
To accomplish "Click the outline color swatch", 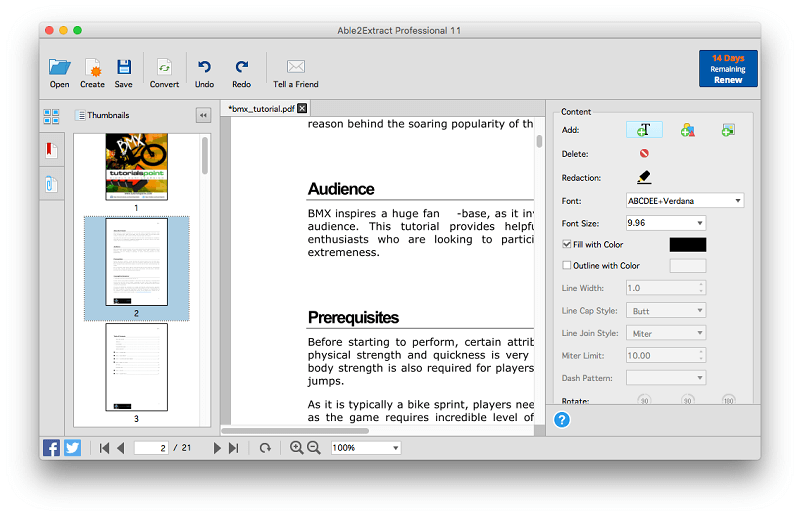I will (688, 265).
